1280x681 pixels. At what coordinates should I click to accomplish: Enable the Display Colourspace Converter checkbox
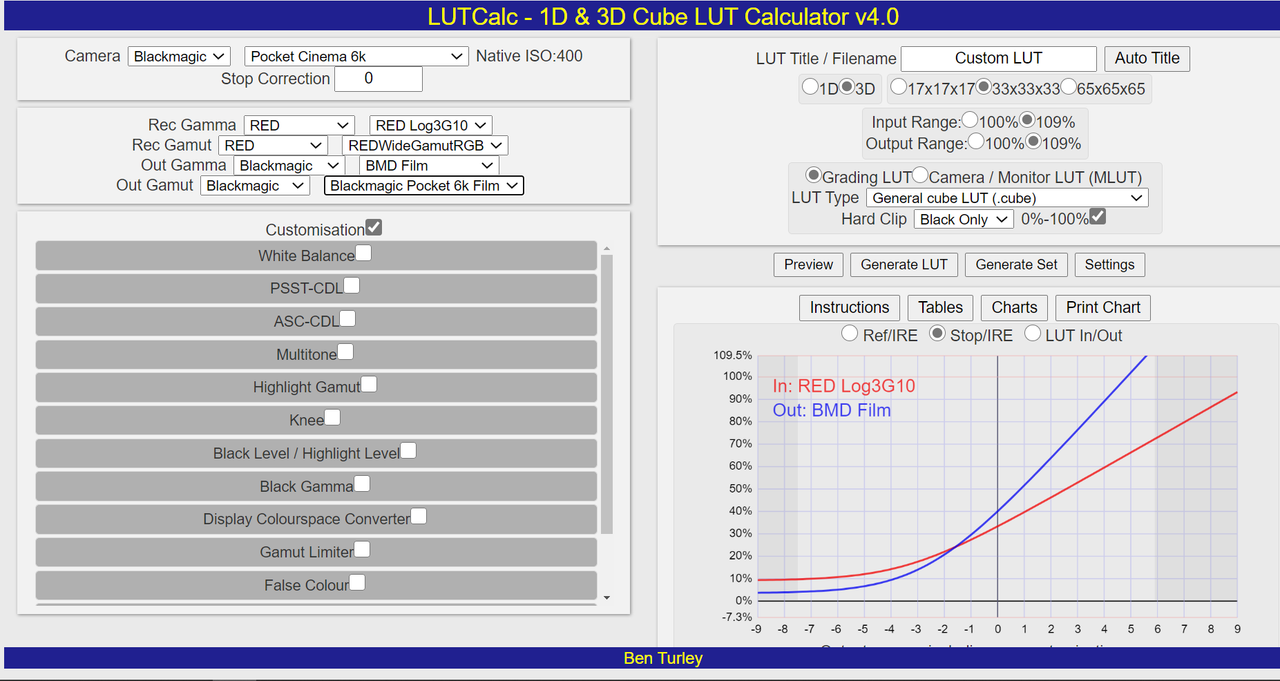[419, 516]
